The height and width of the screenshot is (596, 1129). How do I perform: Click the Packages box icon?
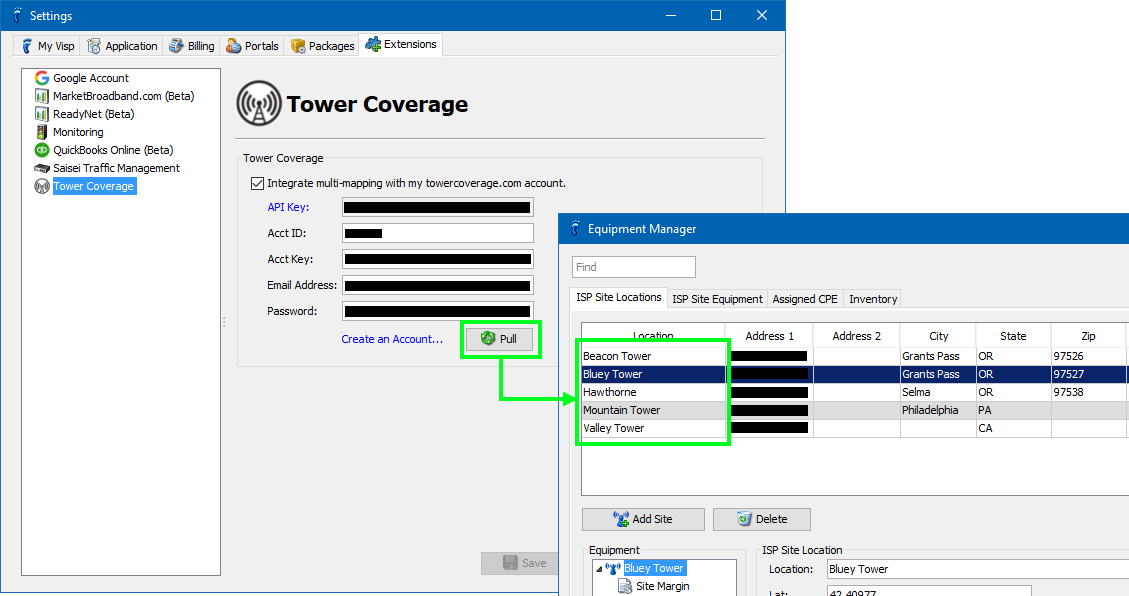pos(298,46)
